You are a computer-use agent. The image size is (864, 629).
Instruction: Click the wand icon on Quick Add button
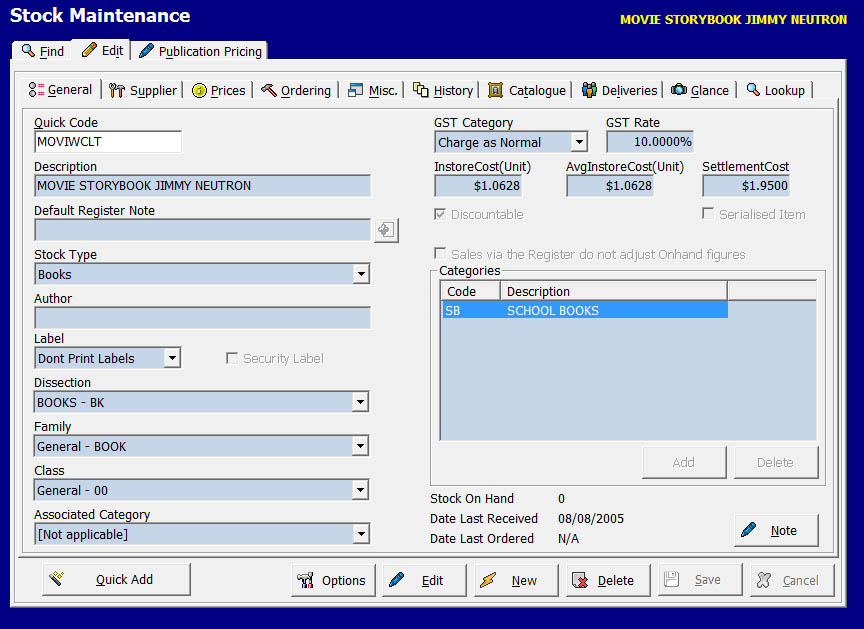(57, 578)
